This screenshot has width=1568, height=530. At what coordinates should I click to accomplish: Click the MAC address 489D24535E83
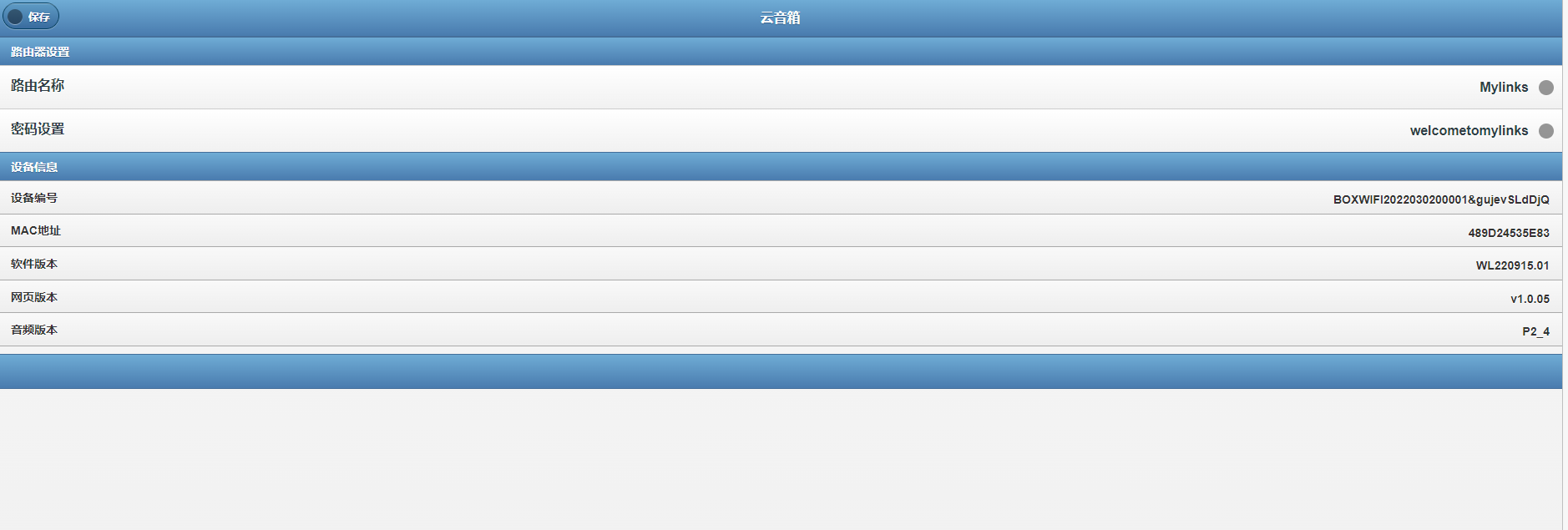coord(1508,233)
